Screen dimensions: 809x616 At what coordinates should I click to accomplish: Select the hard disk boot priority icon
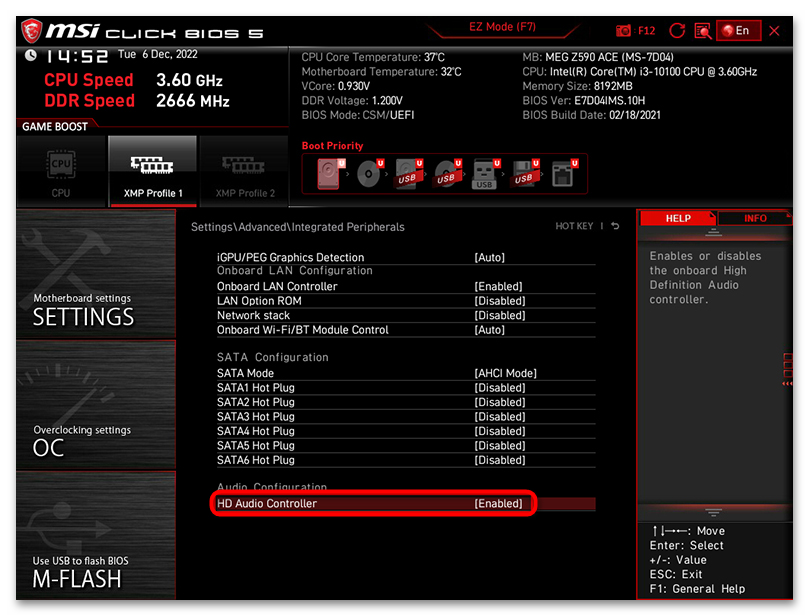329,174
